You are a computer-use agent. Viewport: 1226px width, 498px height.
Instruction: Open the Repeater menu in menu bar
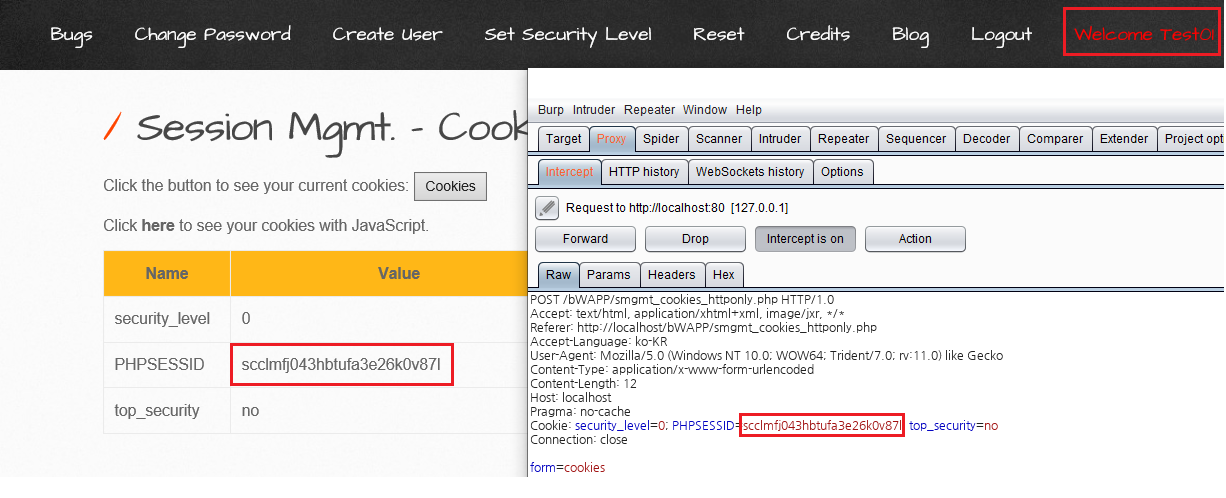(650, 110)
